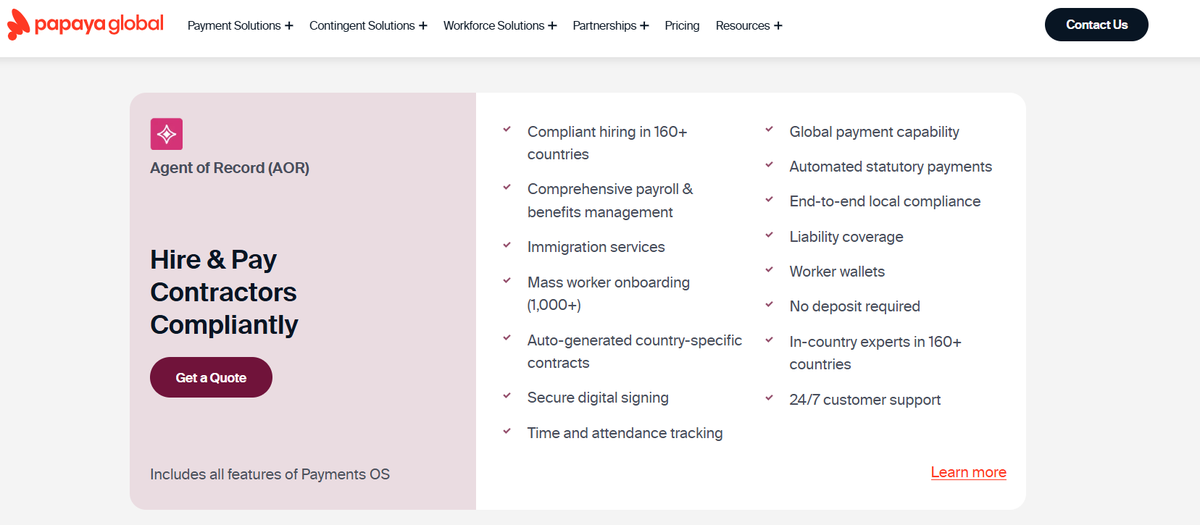1200x525 pixels.
Task: Open the Payment Solutions menu
Action: 240,26
